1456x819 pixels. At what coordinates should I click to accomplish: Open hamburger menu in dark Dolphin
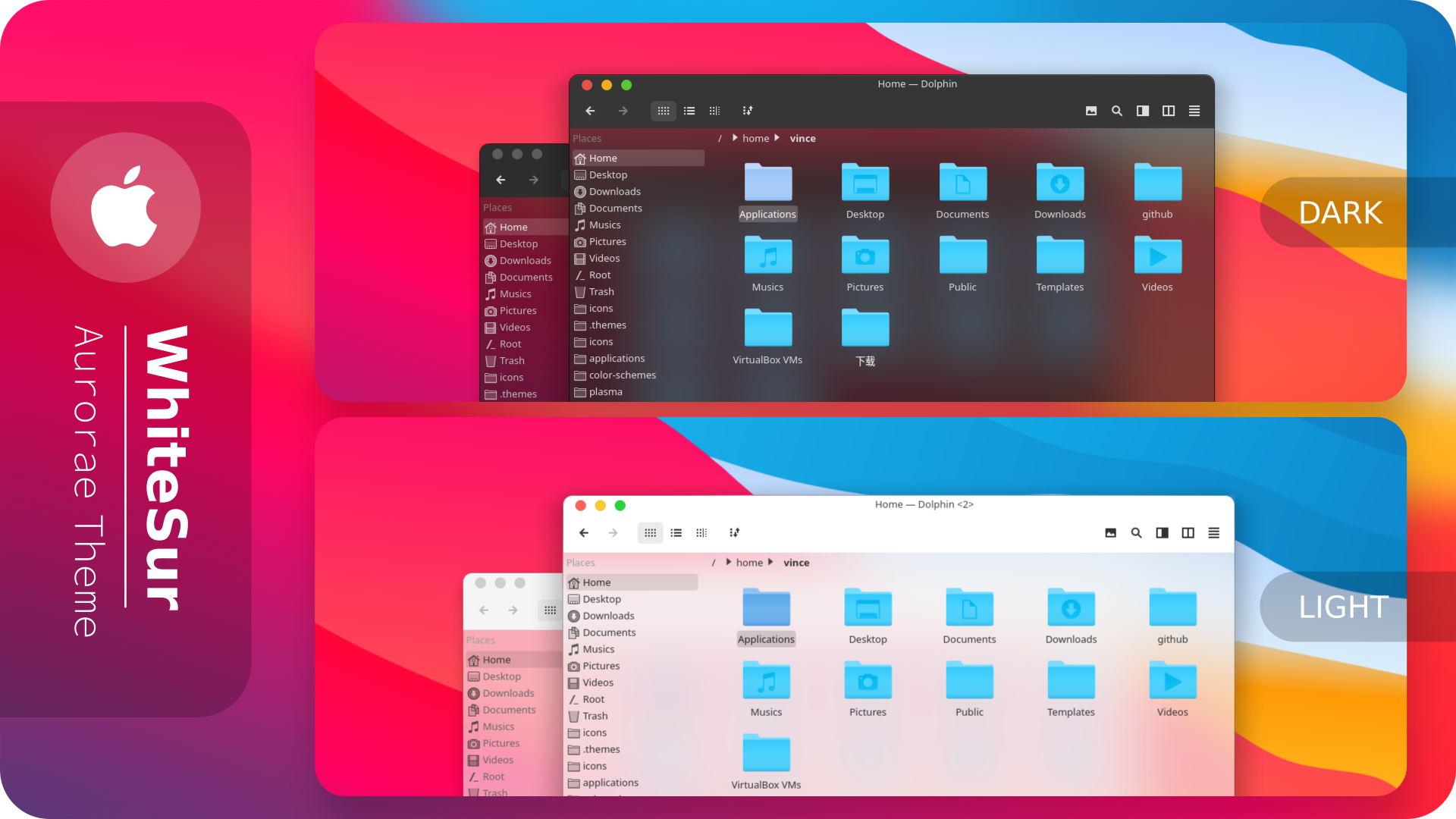tap(1194, 111)
